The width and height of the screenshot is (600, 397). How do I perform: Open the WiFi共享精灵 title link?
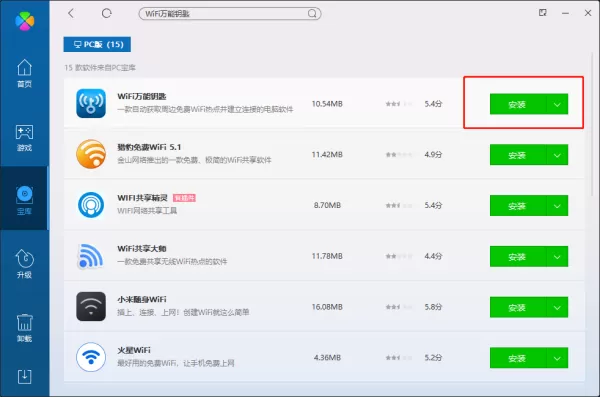pos(142,198)
